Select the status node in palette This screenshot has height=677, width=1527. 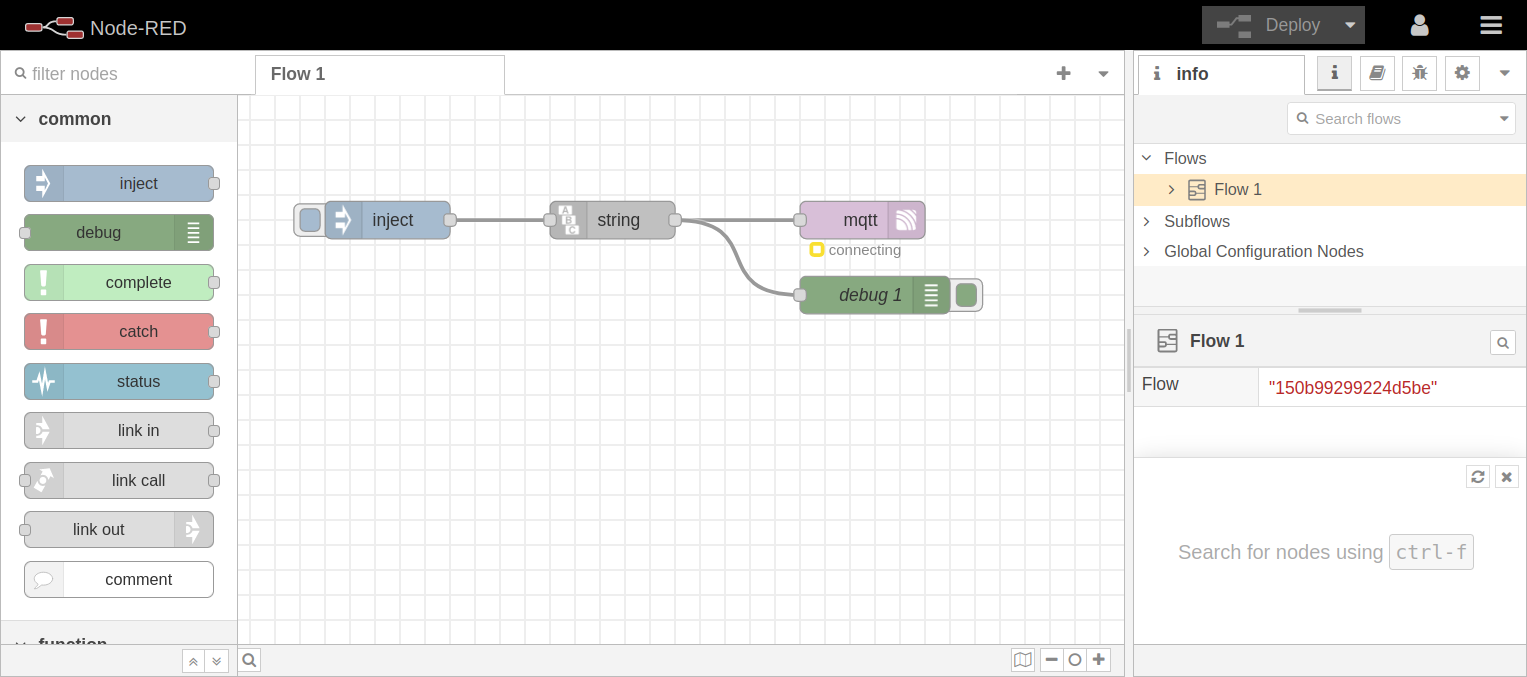coord(119,382)
